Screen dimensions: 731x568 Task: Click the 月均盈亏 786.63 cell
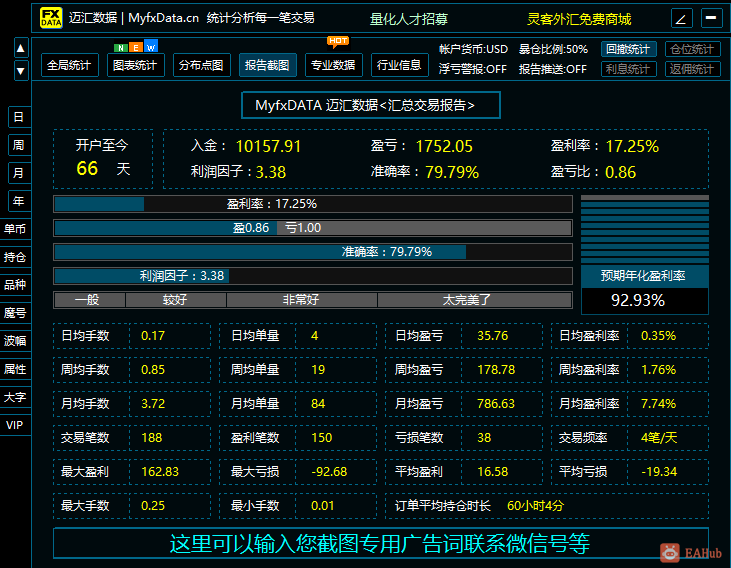[464, 404]
